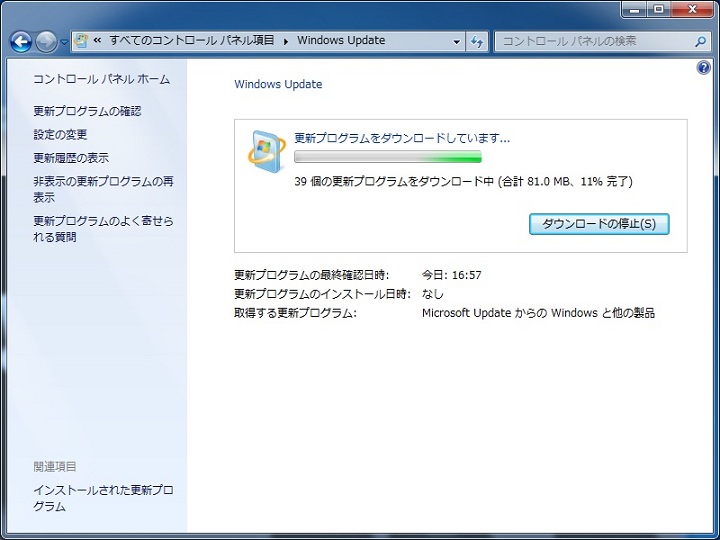Click the 今日: 16:57 value
The width and height of the screenshot is (720, 540).
tap(452, 275)
